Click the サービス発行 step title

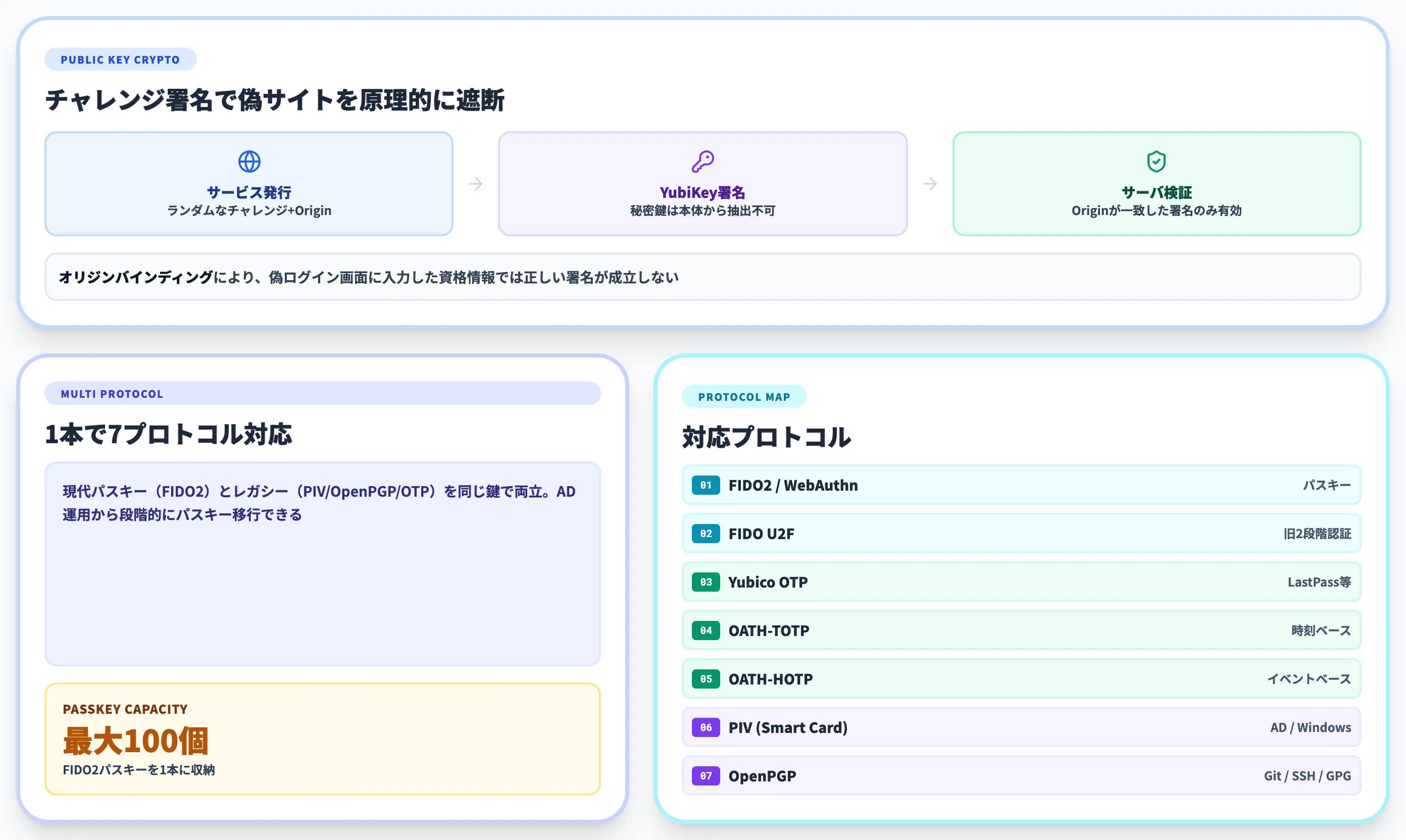pos(249,192)
